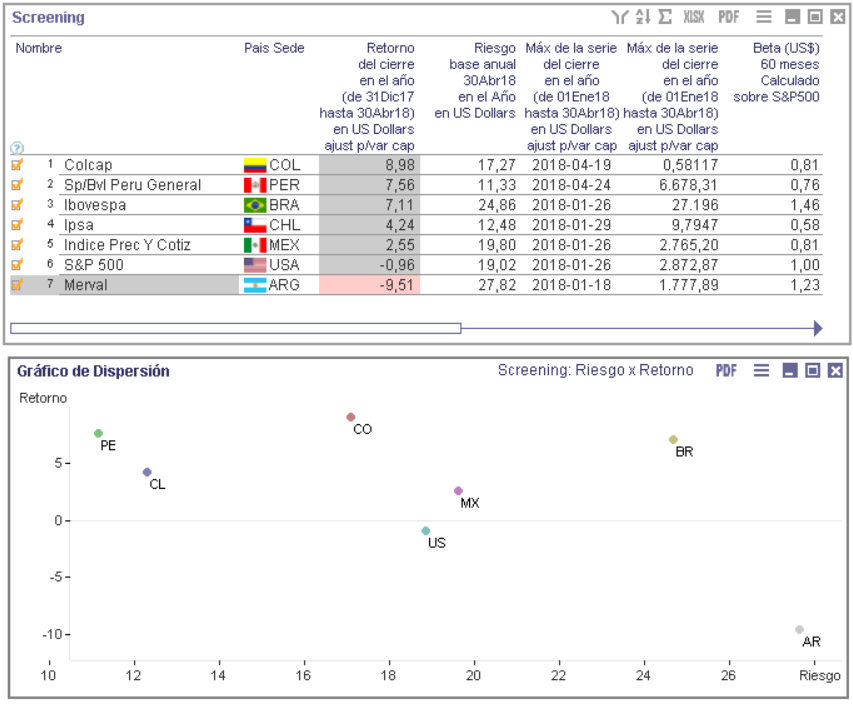This screenshot has height=704, width=853.
Task: Click the table's horizontal scrollbar thumb
Action: tap(235, 328)
